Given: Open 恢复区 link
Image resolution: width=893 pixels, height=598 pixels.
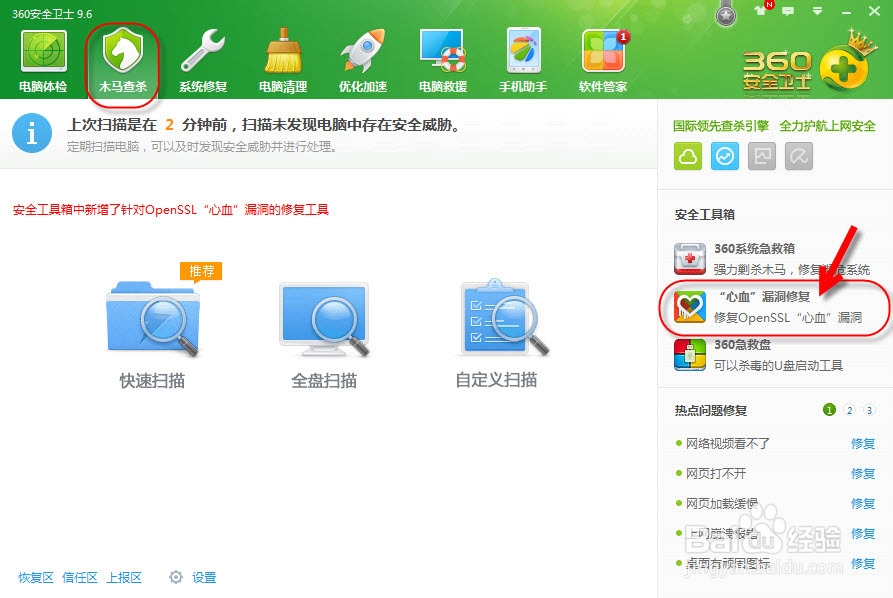Looking at the screenshot, I should [36, 577].
